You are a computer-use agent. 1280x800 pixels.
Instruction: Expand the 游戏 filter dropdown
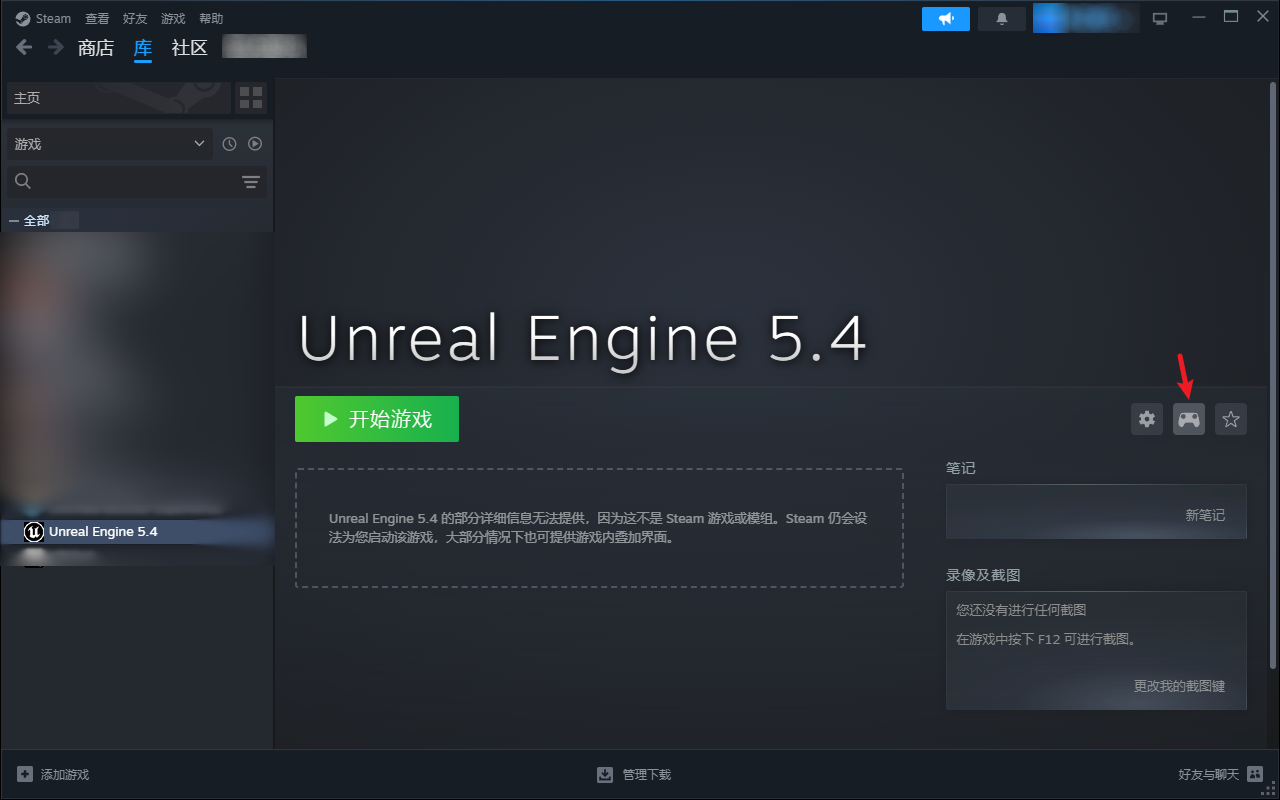click(x=110, y=144)
